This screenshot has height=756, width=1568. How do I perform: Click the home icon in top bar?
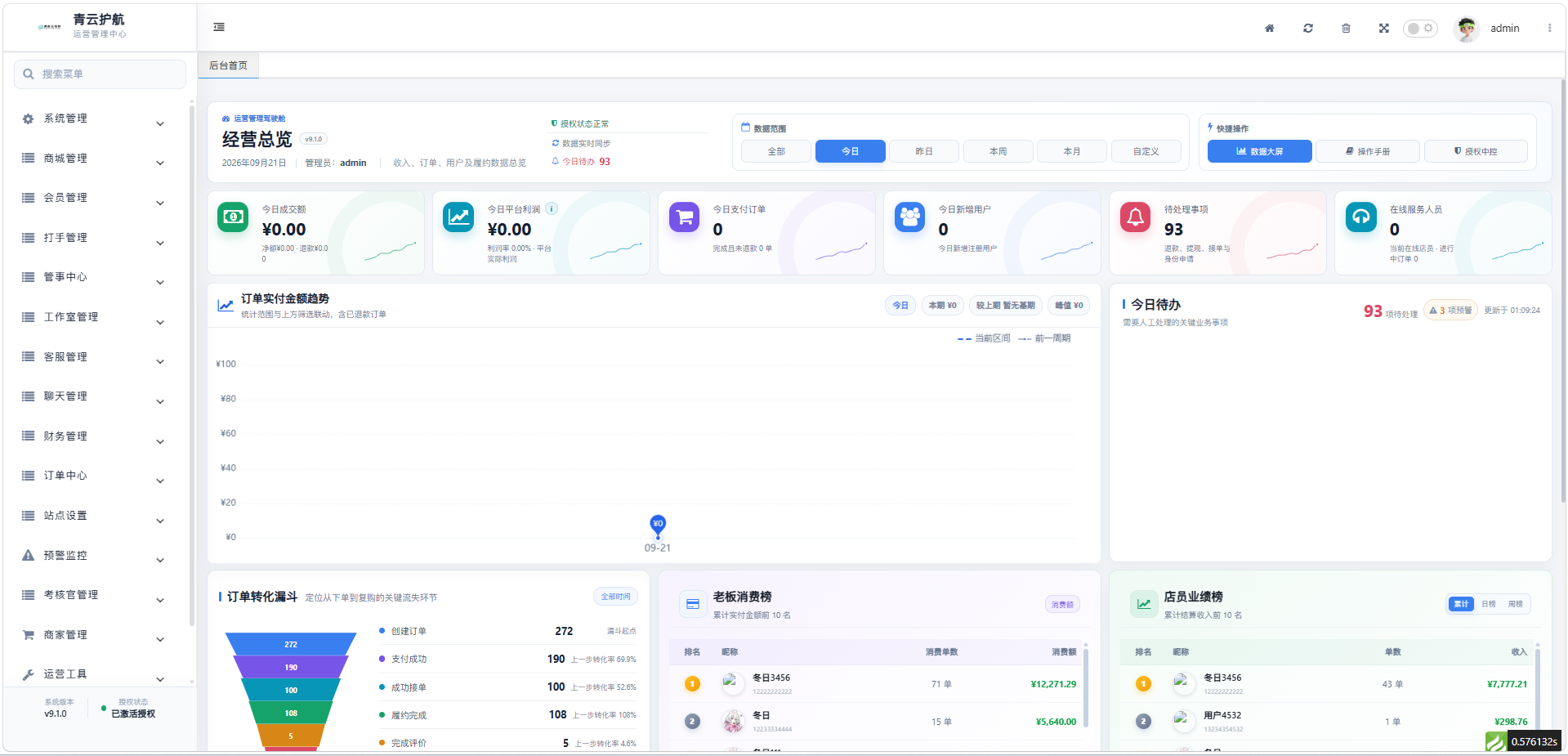1269,28
